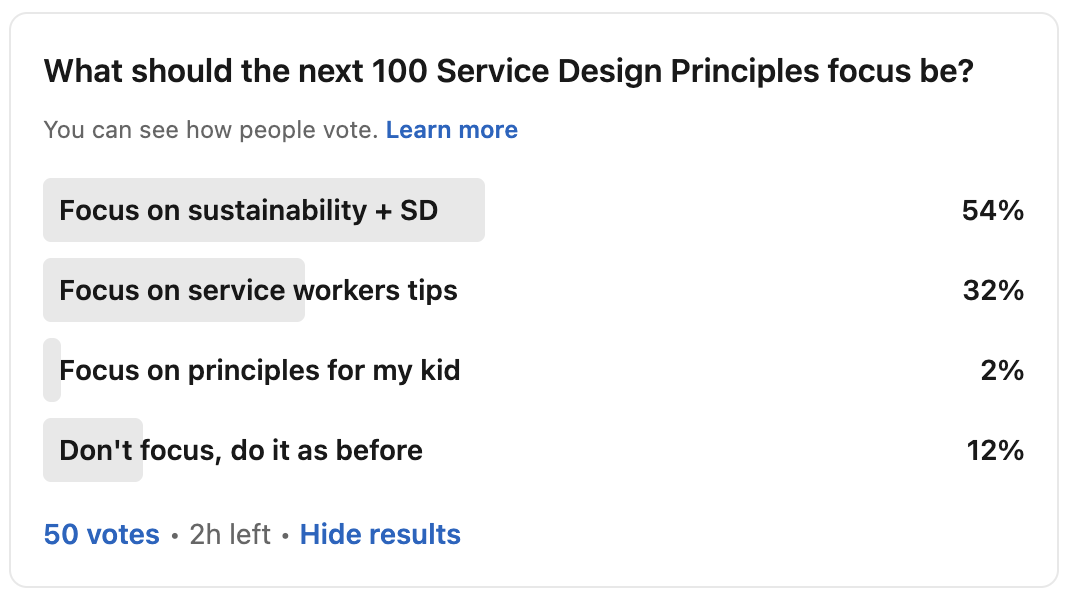Click Hide results link
The height and width of the screenshot is (596, 1074).
pyautogui.click(x=380, y=535)
